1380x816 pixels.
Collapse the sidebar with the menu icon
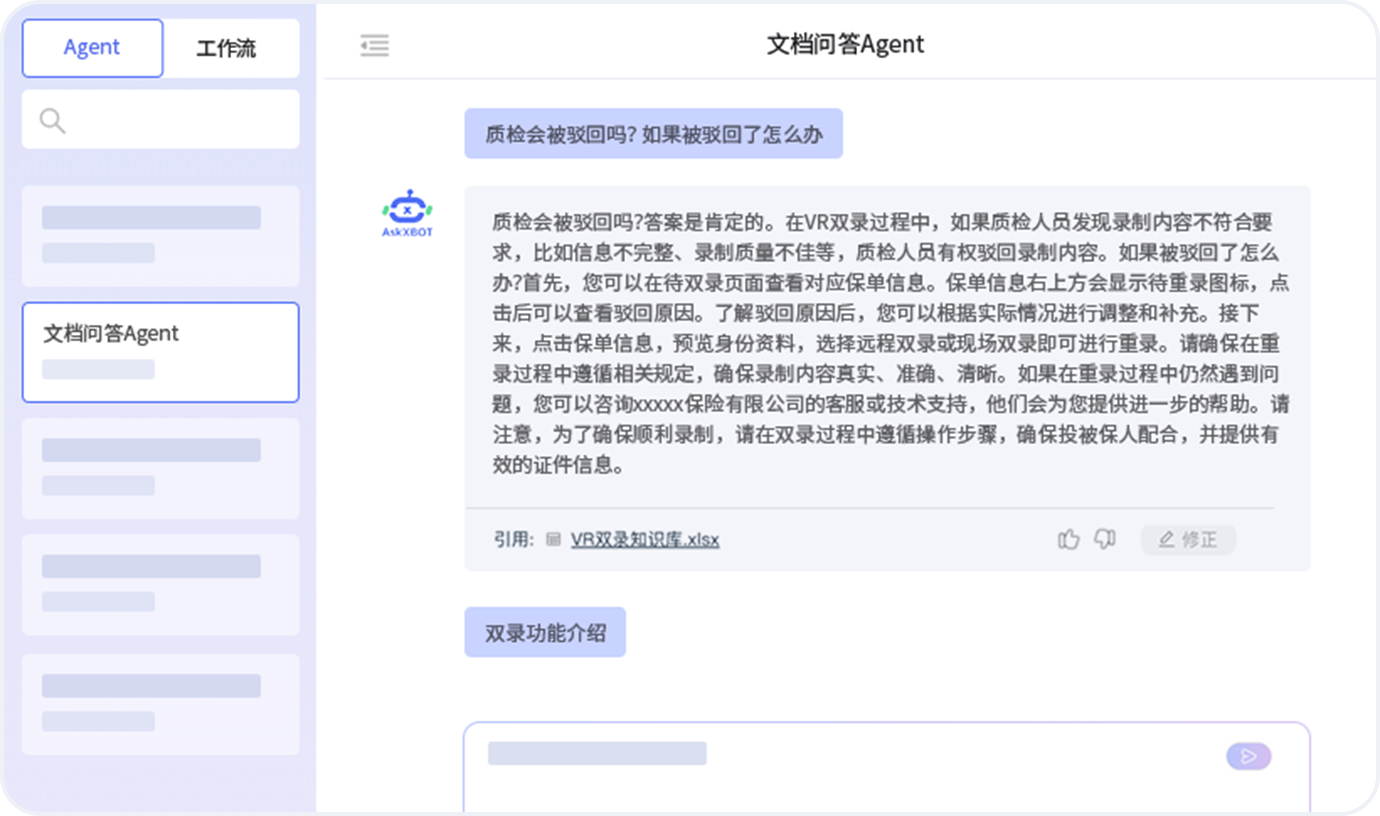[x=374, y=45]
